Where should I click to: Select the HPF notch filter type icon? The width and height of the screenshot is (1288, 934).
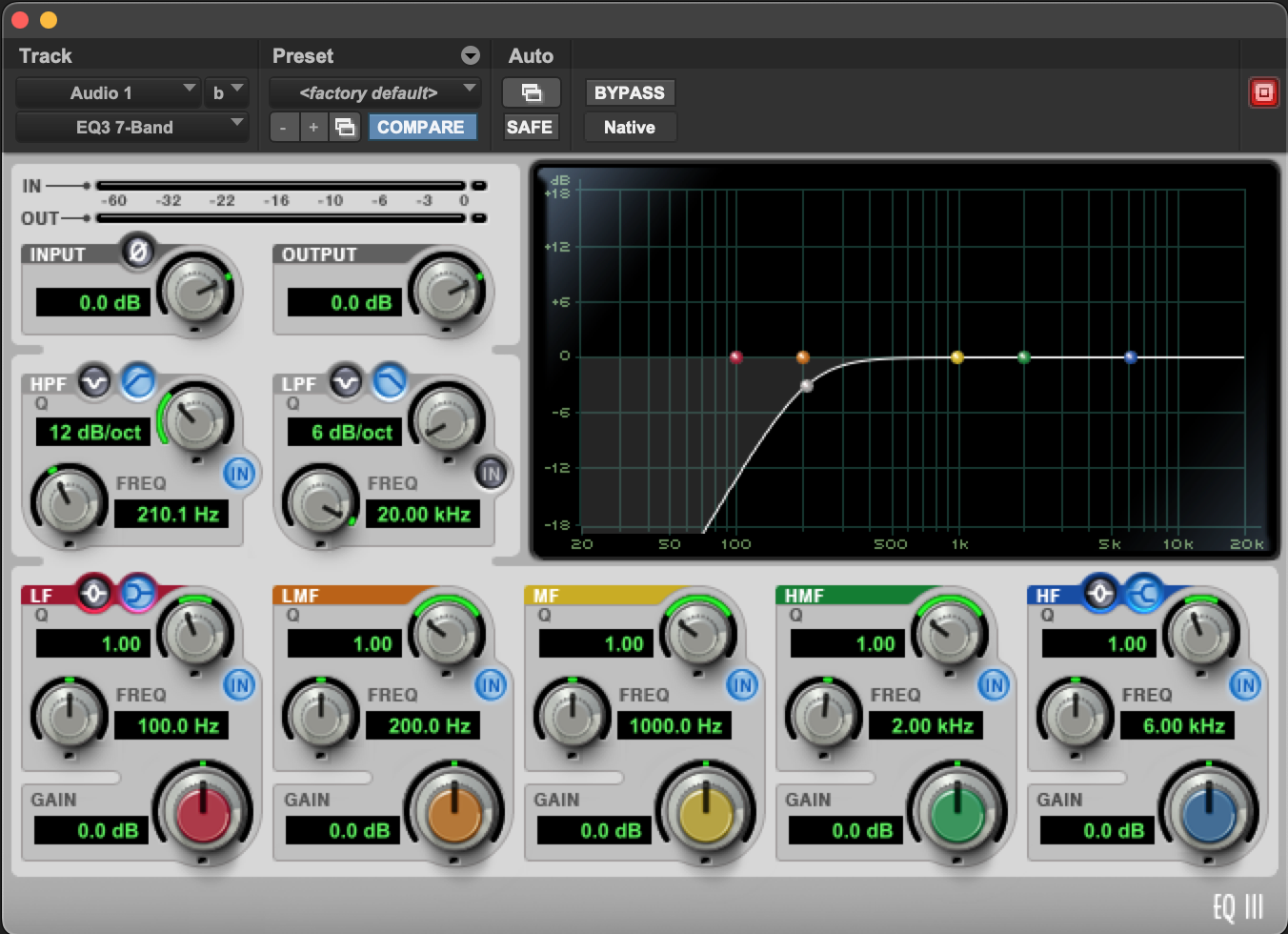point(91,382)
